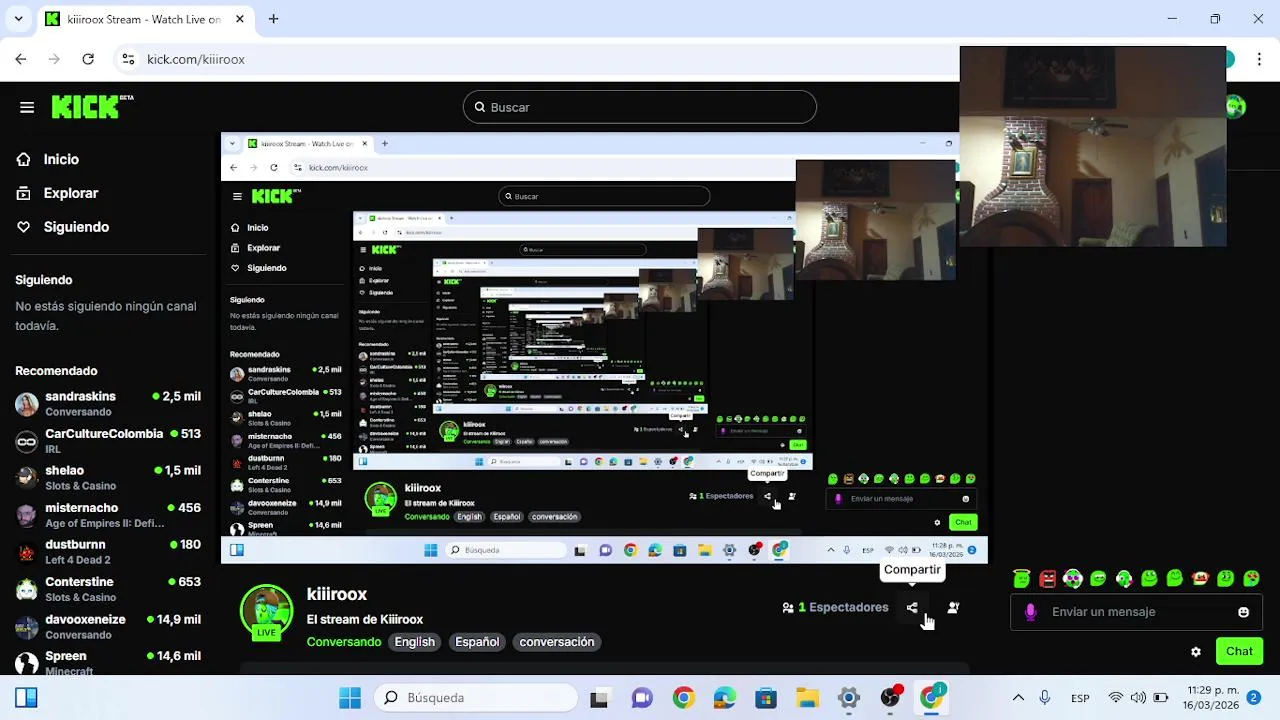Open recommended channel davooxeneize
This screenshot has height=720, width=1280.
[108, 626]
